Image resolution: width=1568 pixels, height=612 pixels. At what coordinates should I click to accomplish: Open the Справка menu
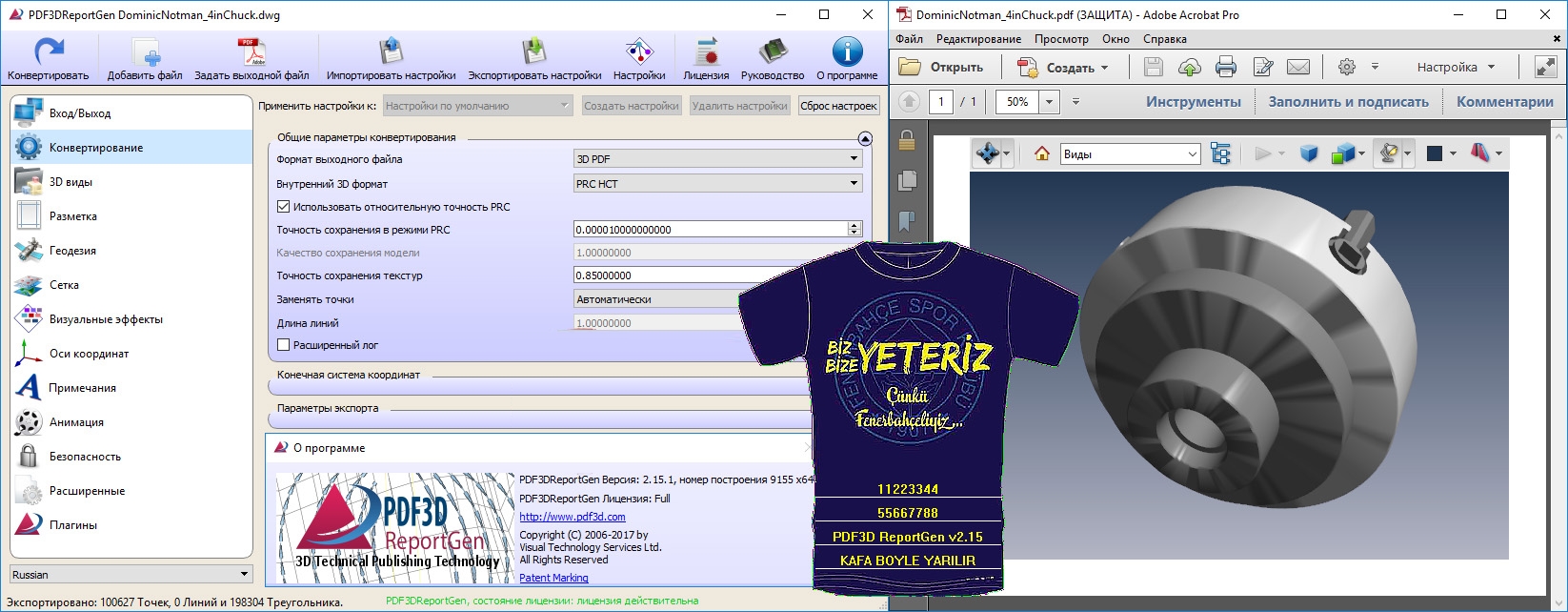click(x=1164, y=39)
